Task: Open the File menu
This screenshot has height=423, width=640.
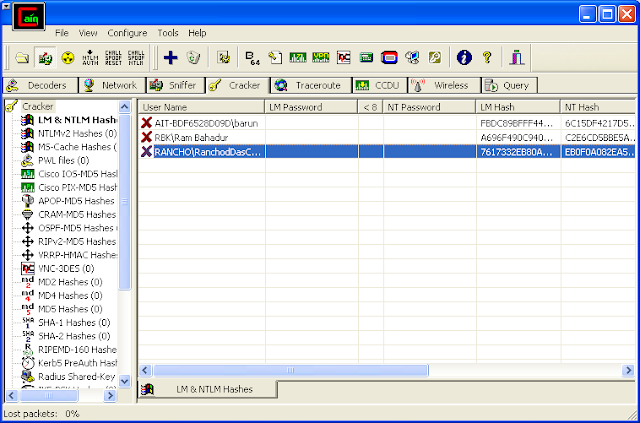Action: [x=62, y=33]
